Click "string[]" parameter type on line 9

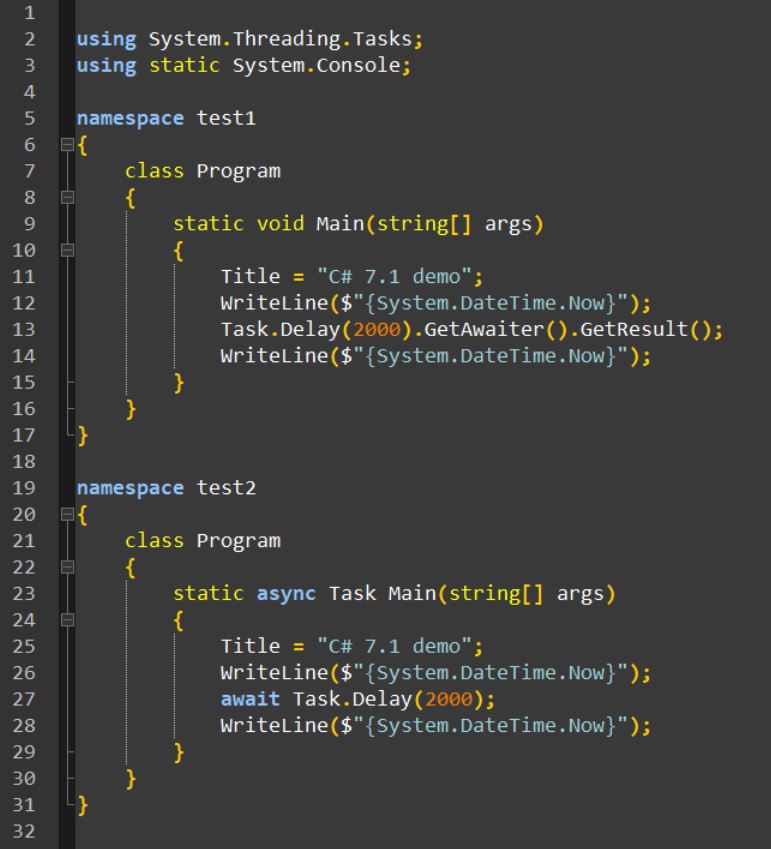tap(424, 224)
